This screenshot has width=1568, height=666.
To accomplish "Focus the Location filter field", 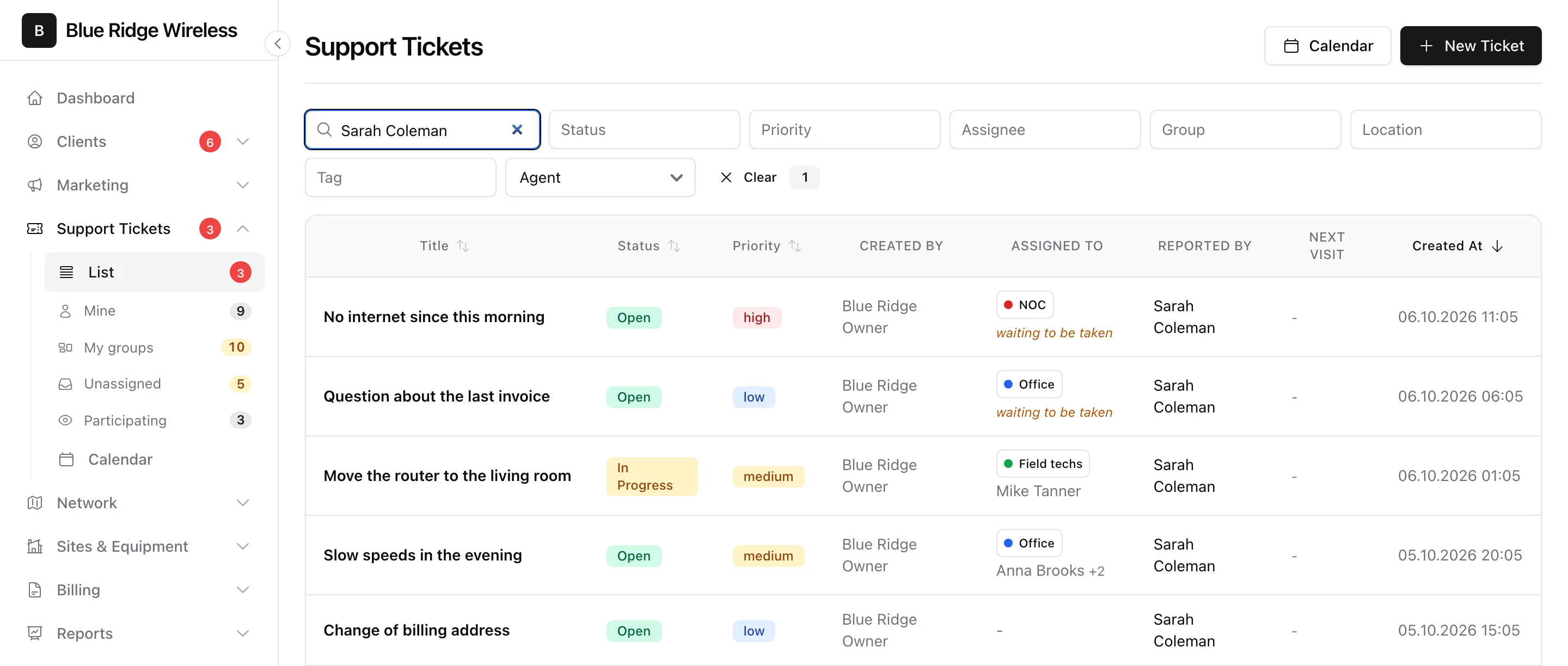I will pyautogui.click(x=1445, y=129).
